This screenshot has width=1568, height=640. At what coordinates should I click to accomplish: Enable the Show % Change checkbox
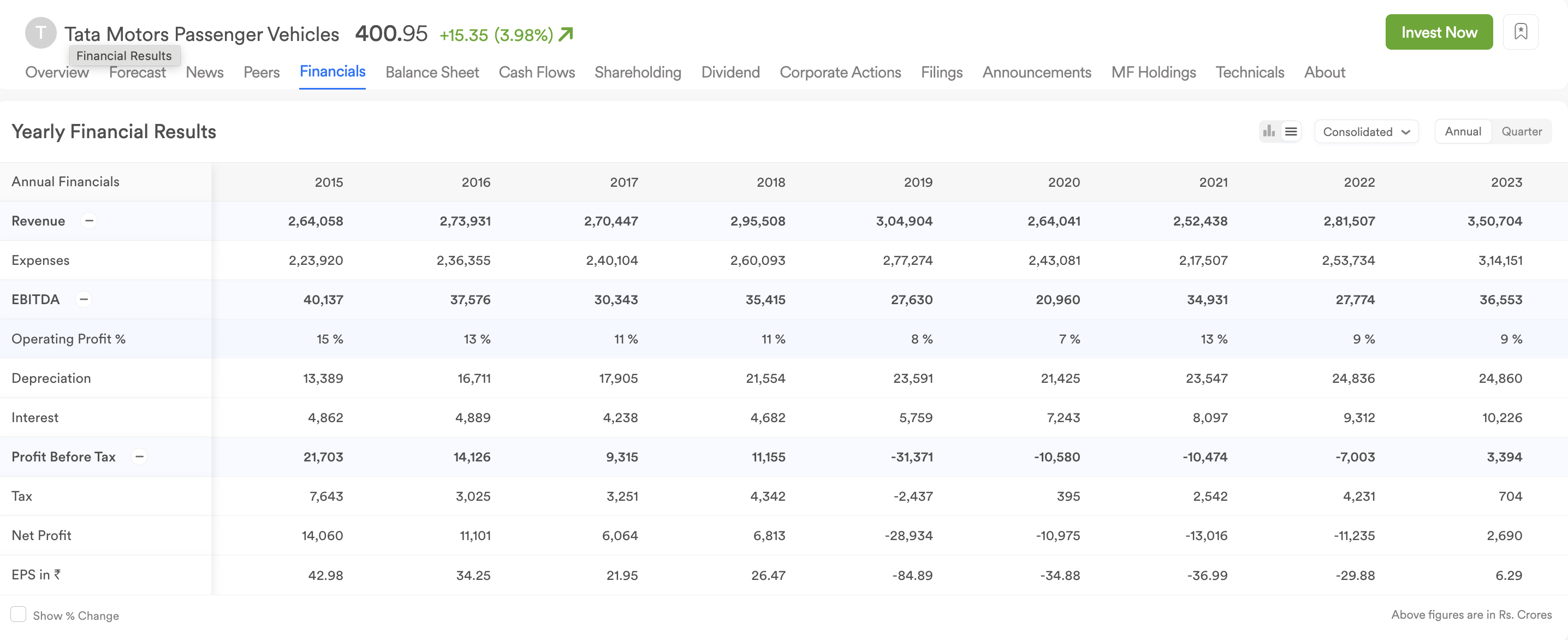[x=18, y=614]
